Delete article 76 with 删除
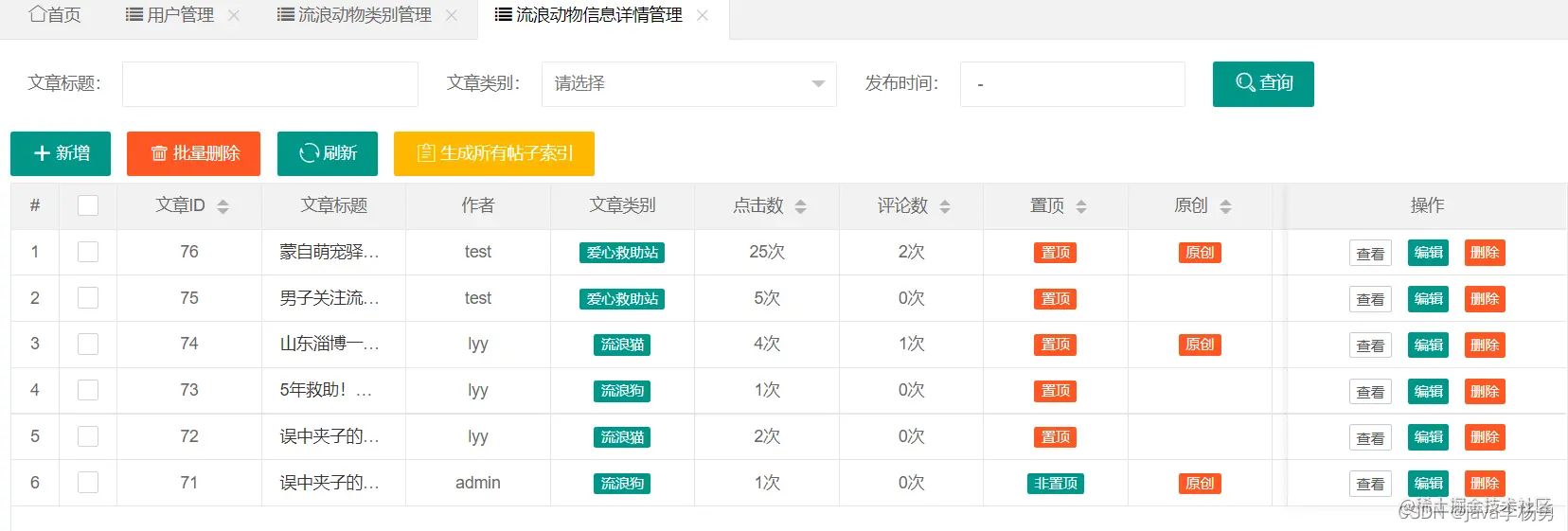This screenshot has width=1568, height=531. 1485,253
